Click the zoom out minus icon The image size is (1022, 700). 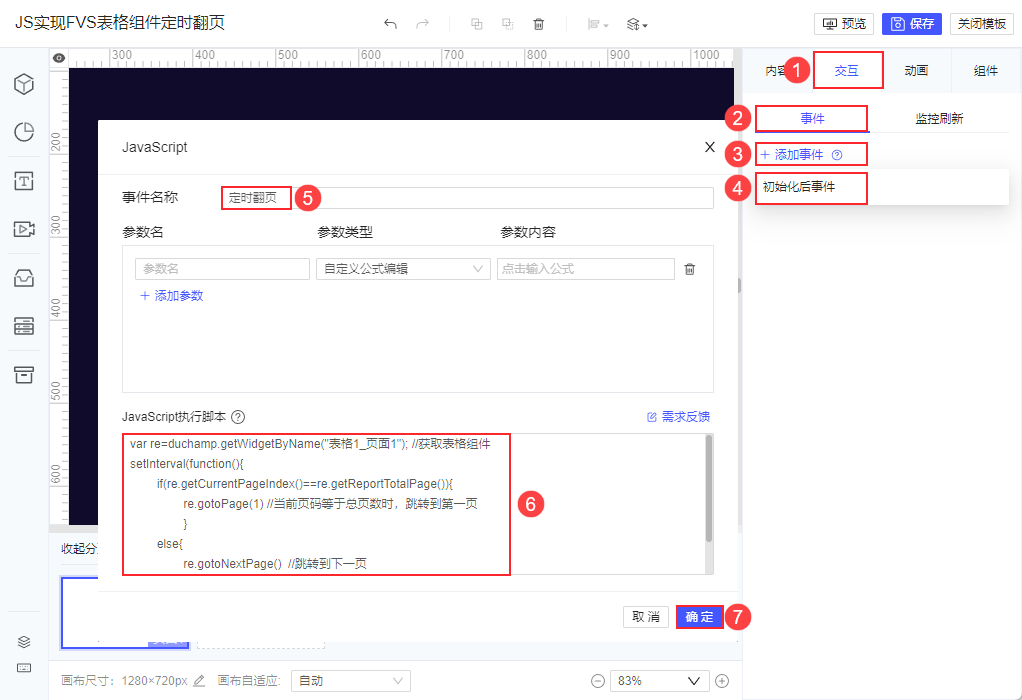coord(598,680)
